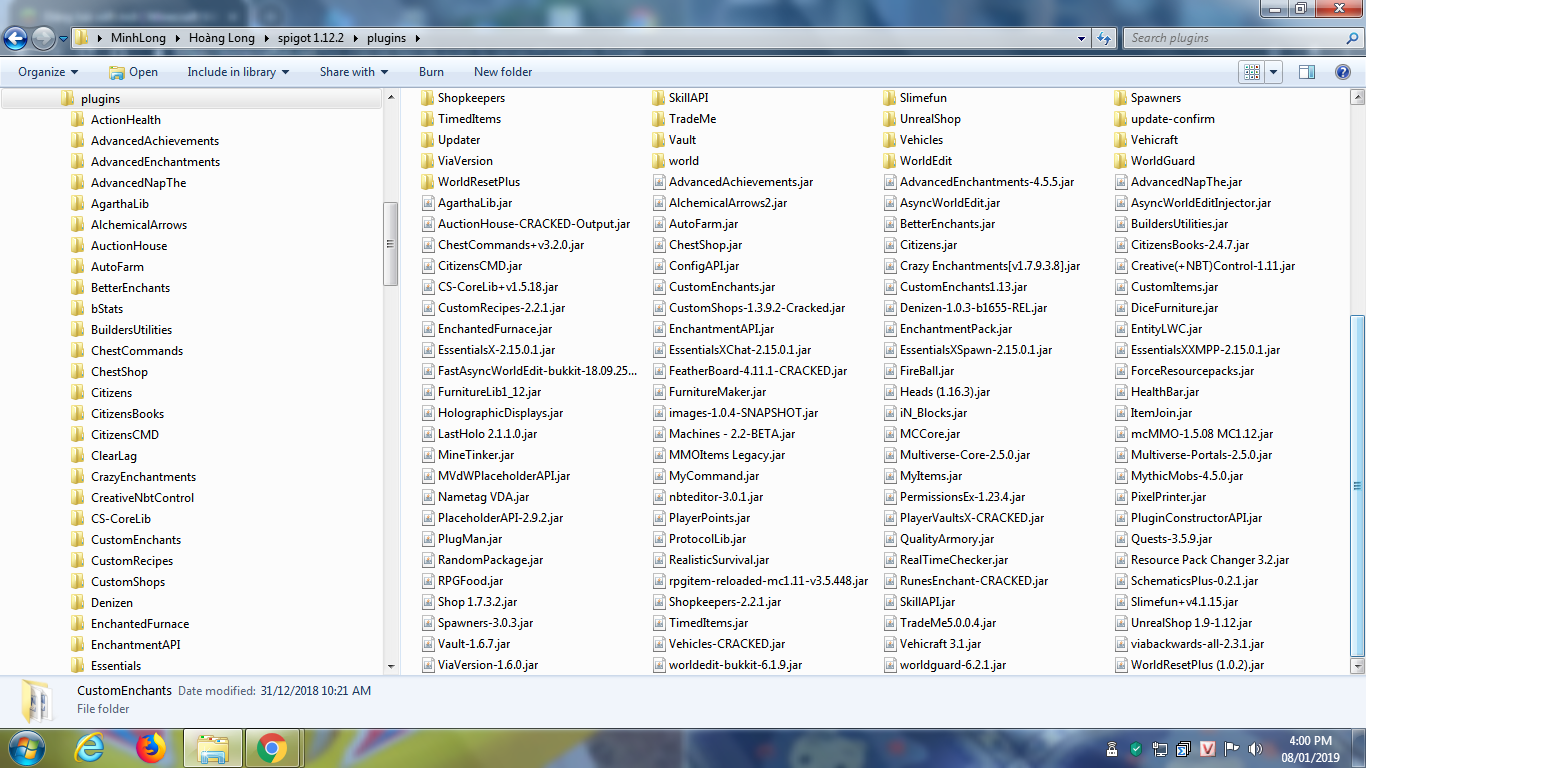The height and width of the screenshot is (772, 1542).
Task: Click inside the Search plugins box
Action: click(x=1234, y=38)
